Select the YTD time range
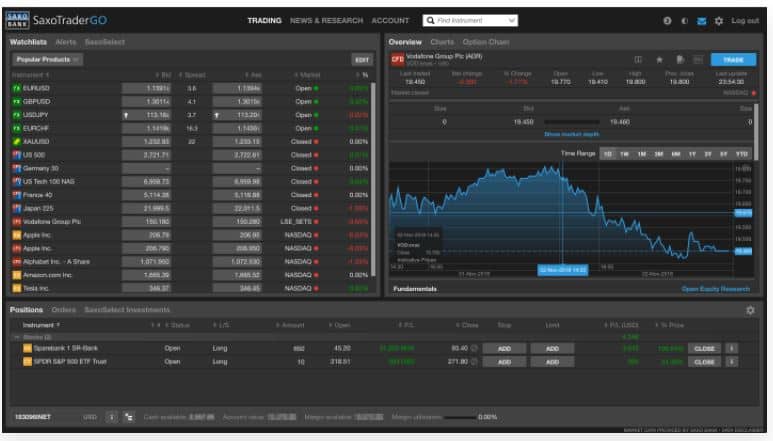The height and width of the screenshot is (441, 773). (741, 154)
